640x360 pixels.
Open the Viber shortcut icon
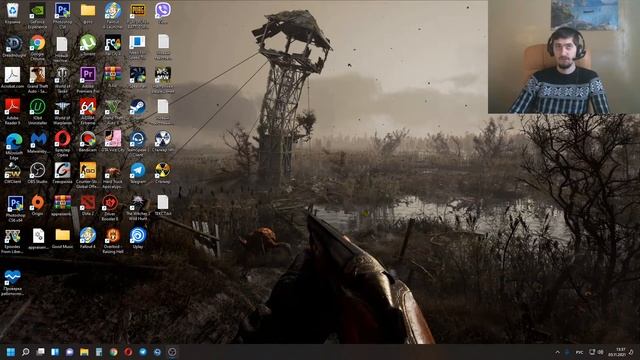(x=163, y=13)
